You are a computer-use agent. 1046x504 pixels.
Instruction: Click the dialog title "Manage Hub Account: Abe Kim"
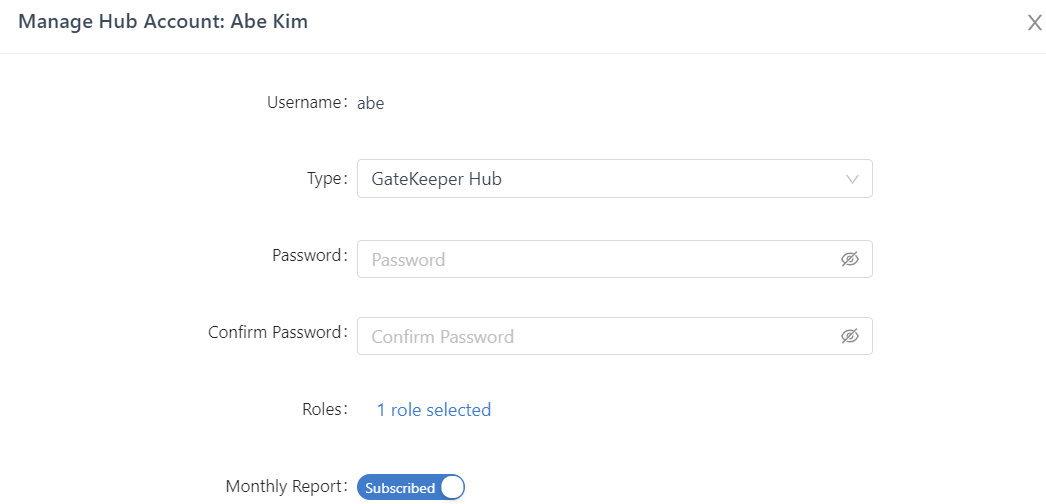[x=163, y=22]
